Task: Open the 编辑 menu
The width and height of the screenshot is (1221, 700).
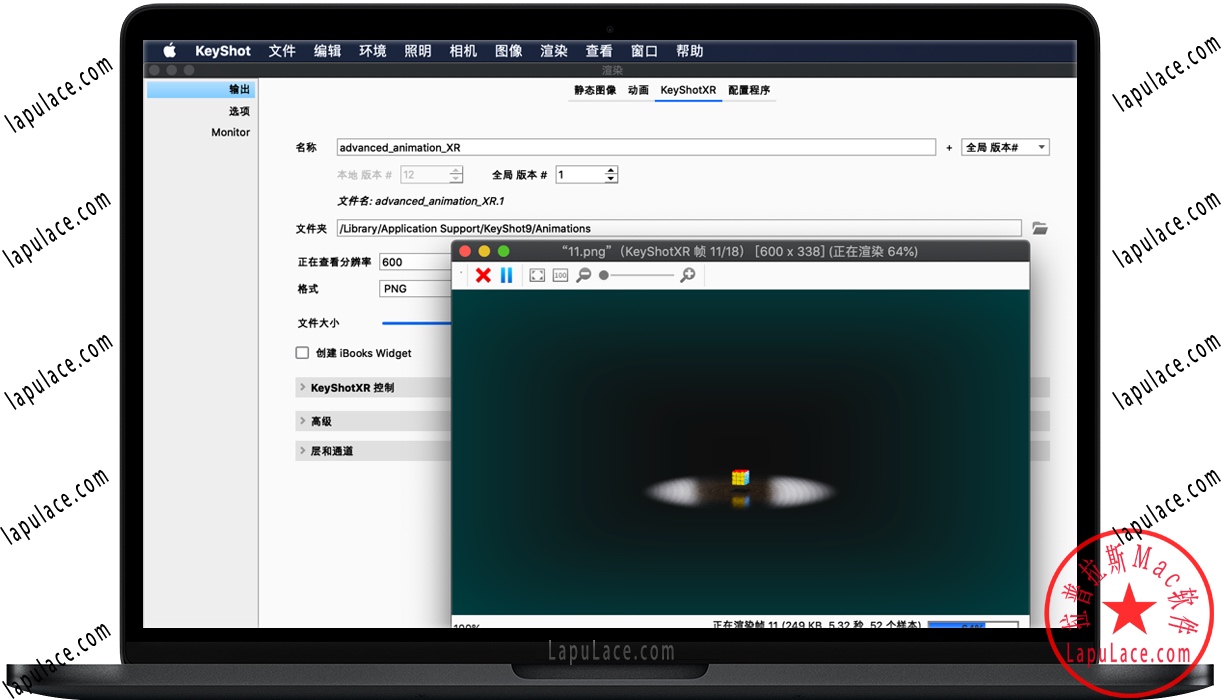Action: pos(327,51)
